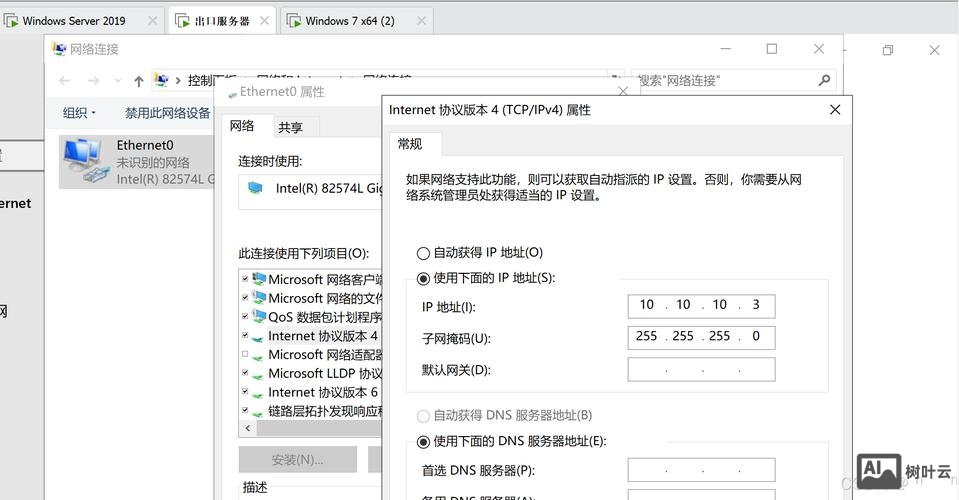Click the 首选 DNS 服务器 input field
Image resolution: width=959 pixels, height=500 pixels.
pyautogui.click(x=701, y=470)
